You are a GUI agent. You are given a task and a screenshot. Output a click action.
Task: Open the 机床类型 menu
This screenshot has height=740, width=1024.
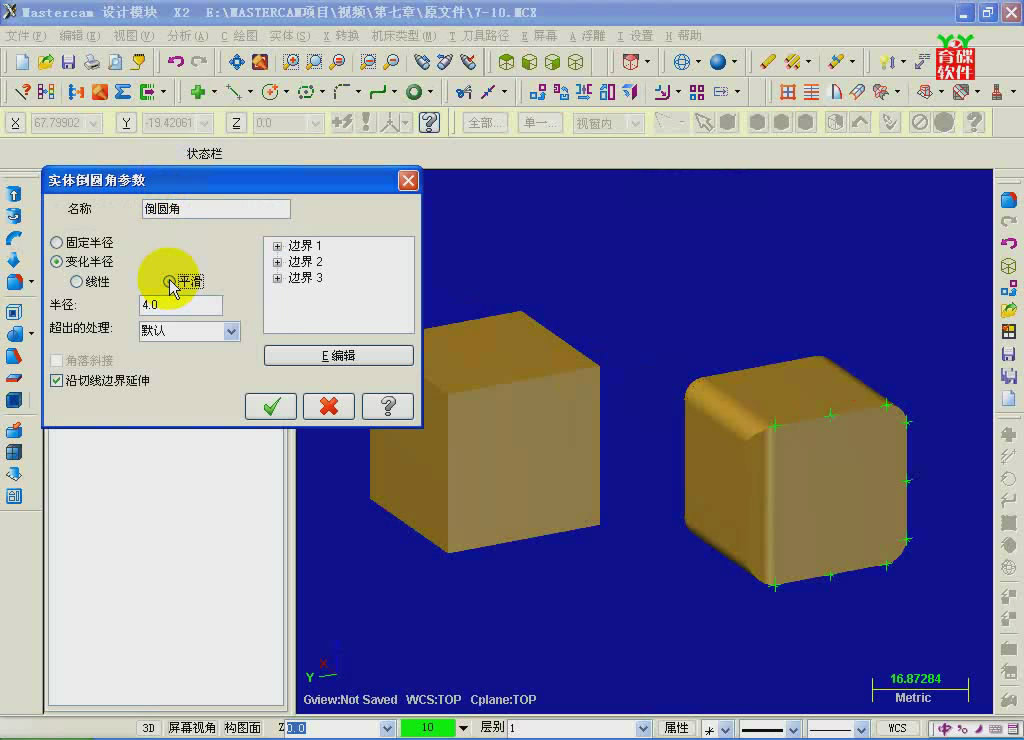(404, 36)
